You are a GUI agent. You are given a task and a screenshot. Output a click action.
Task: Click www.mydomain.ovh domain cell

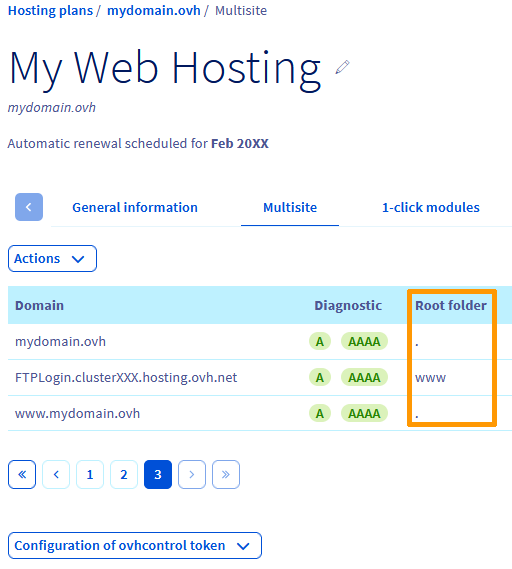tap(77, 413)
